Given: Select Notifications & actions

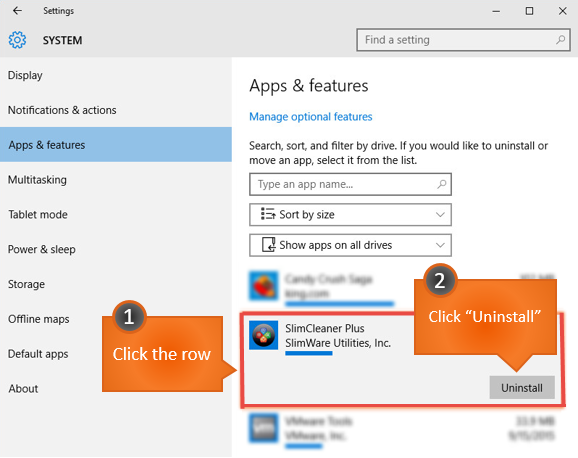Looking at the screenshot, I should click(x=116, y=110).
